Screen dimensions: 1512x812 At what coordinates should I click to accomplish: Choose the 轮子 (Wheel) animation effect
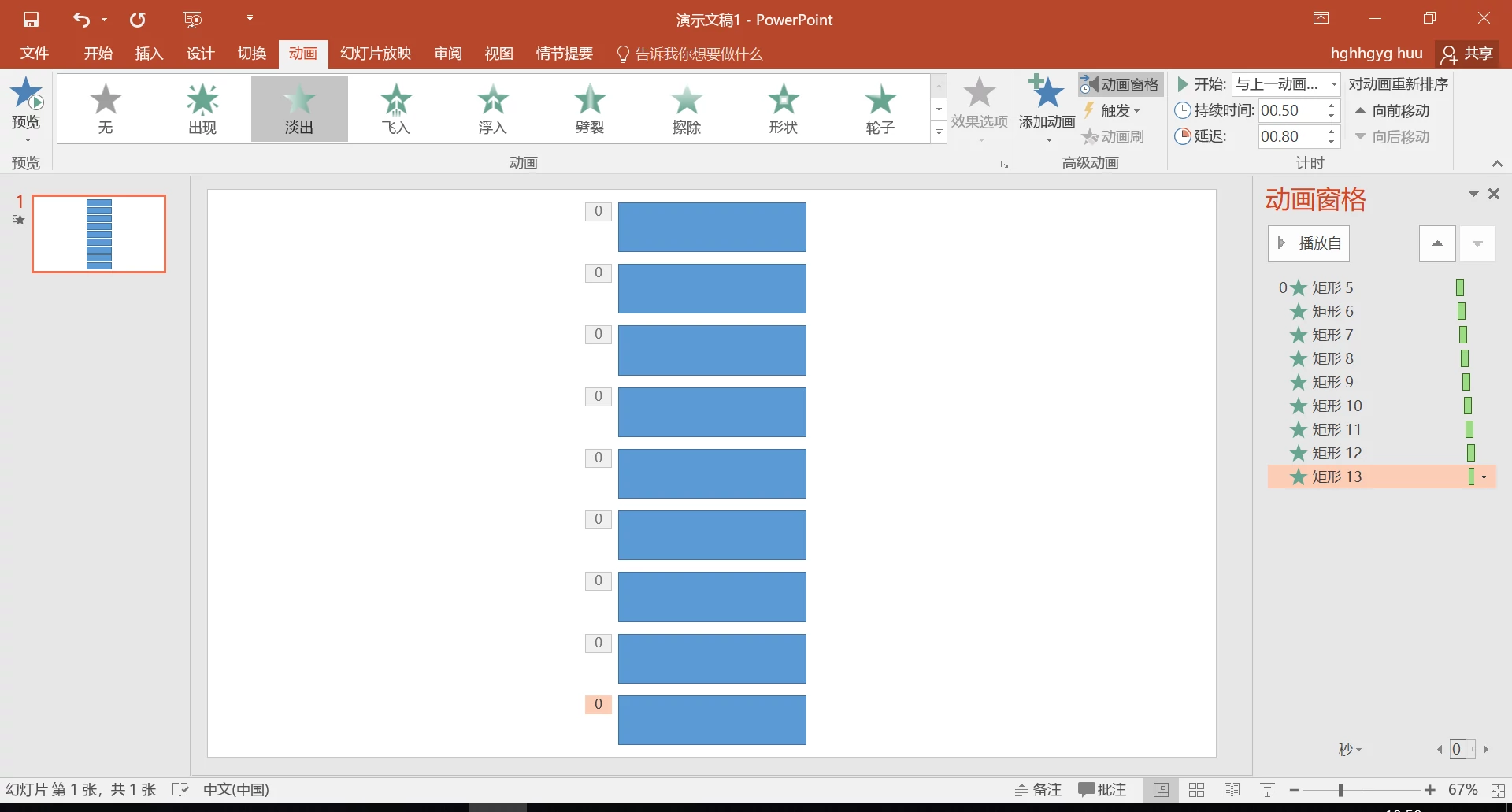pyautogui.click(x=880, y=109)
